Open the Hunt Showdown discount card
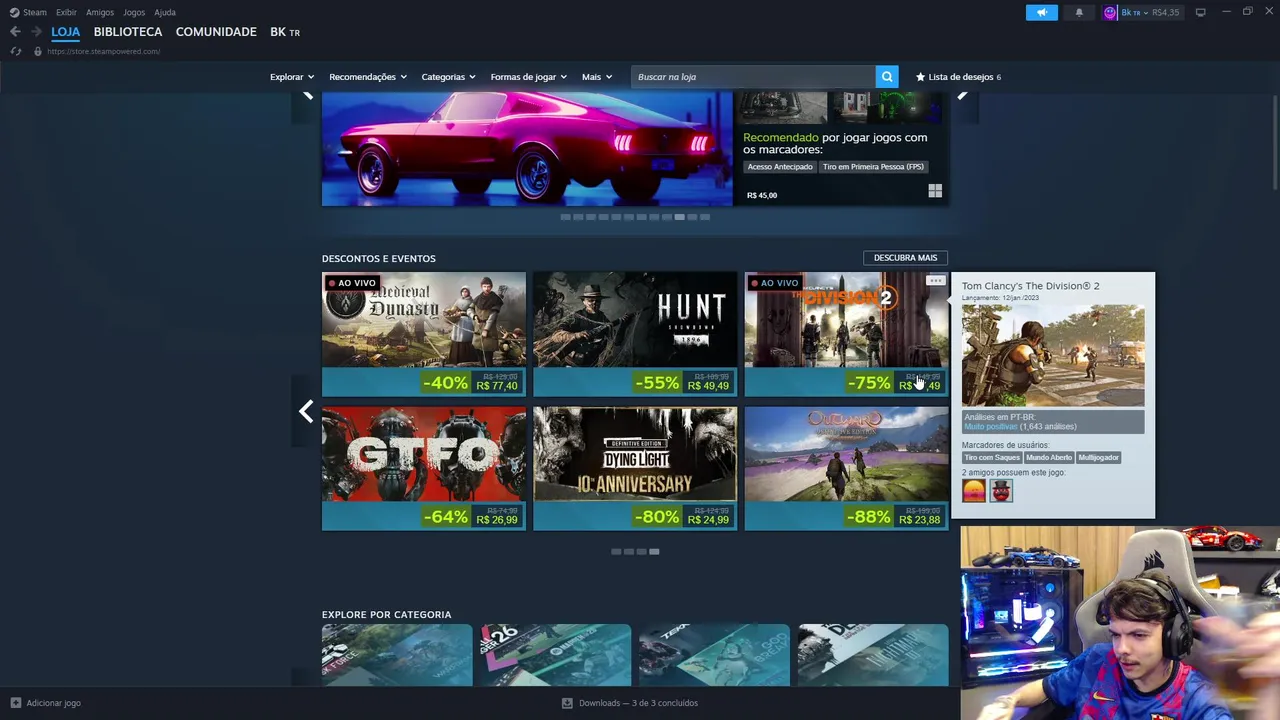1280x720 pixels. (x=635, y=334)
